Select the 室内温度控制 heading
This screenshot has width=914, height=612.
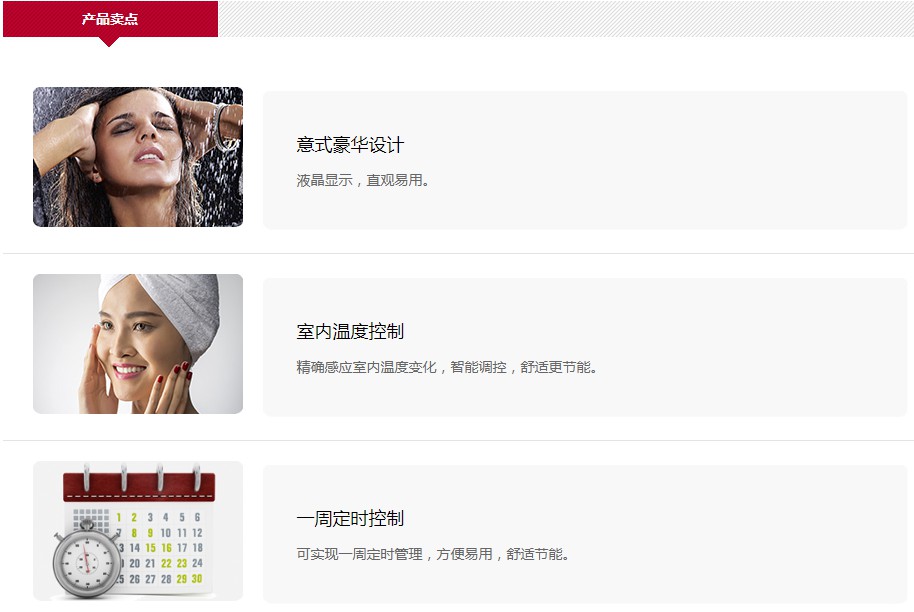point(350,332)
